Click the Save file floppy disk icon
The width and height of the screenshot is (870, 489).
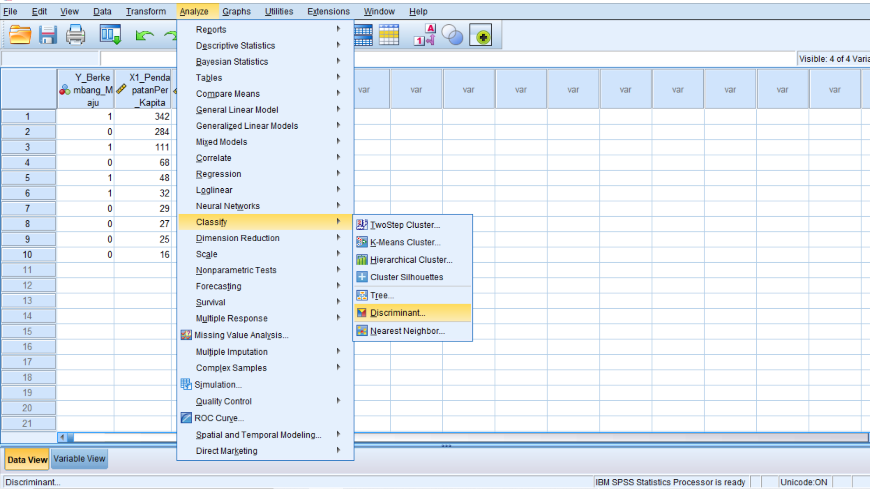pyautogui.click(x=47, y=35)
